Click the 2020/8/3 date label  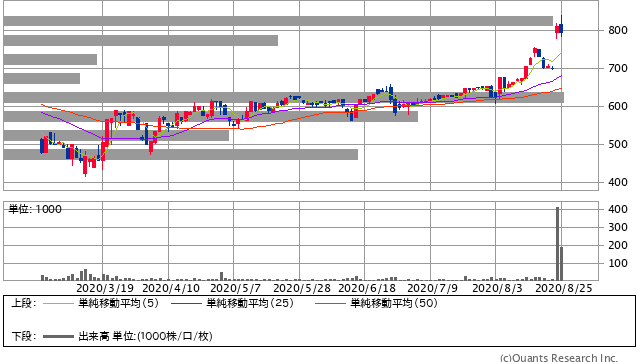pyautogui.click(x=497, y=288)
